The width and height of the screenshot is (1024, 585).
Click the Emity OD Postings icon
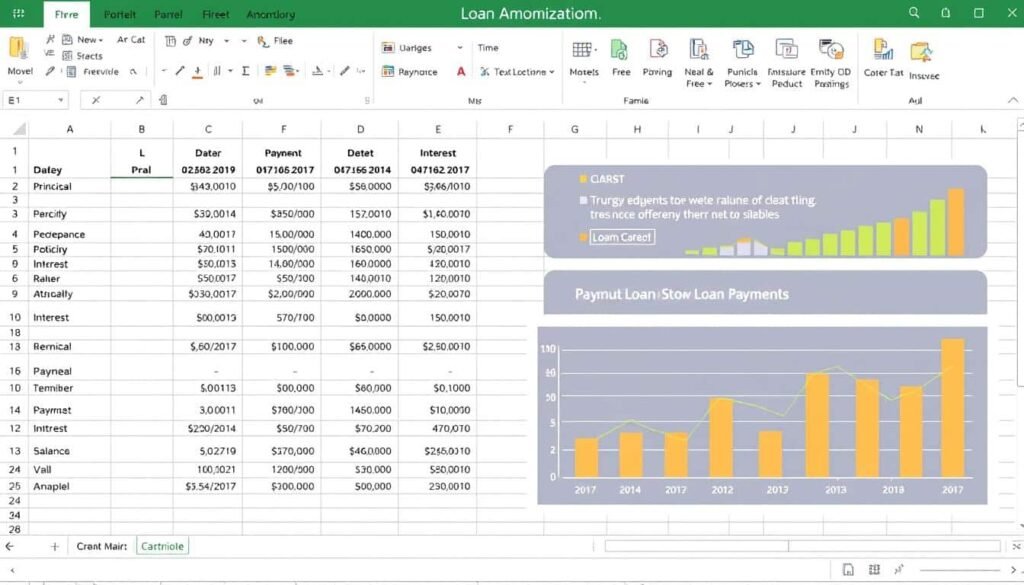tap(830, 51)
